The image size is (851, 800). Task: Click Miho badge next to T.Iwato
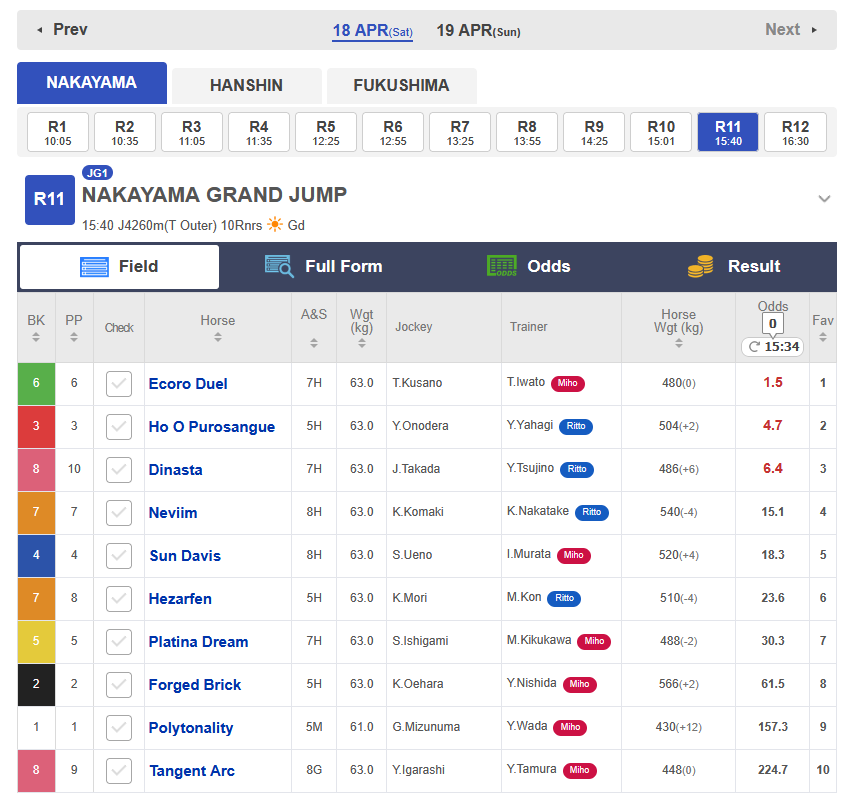(x=568, y=383)
